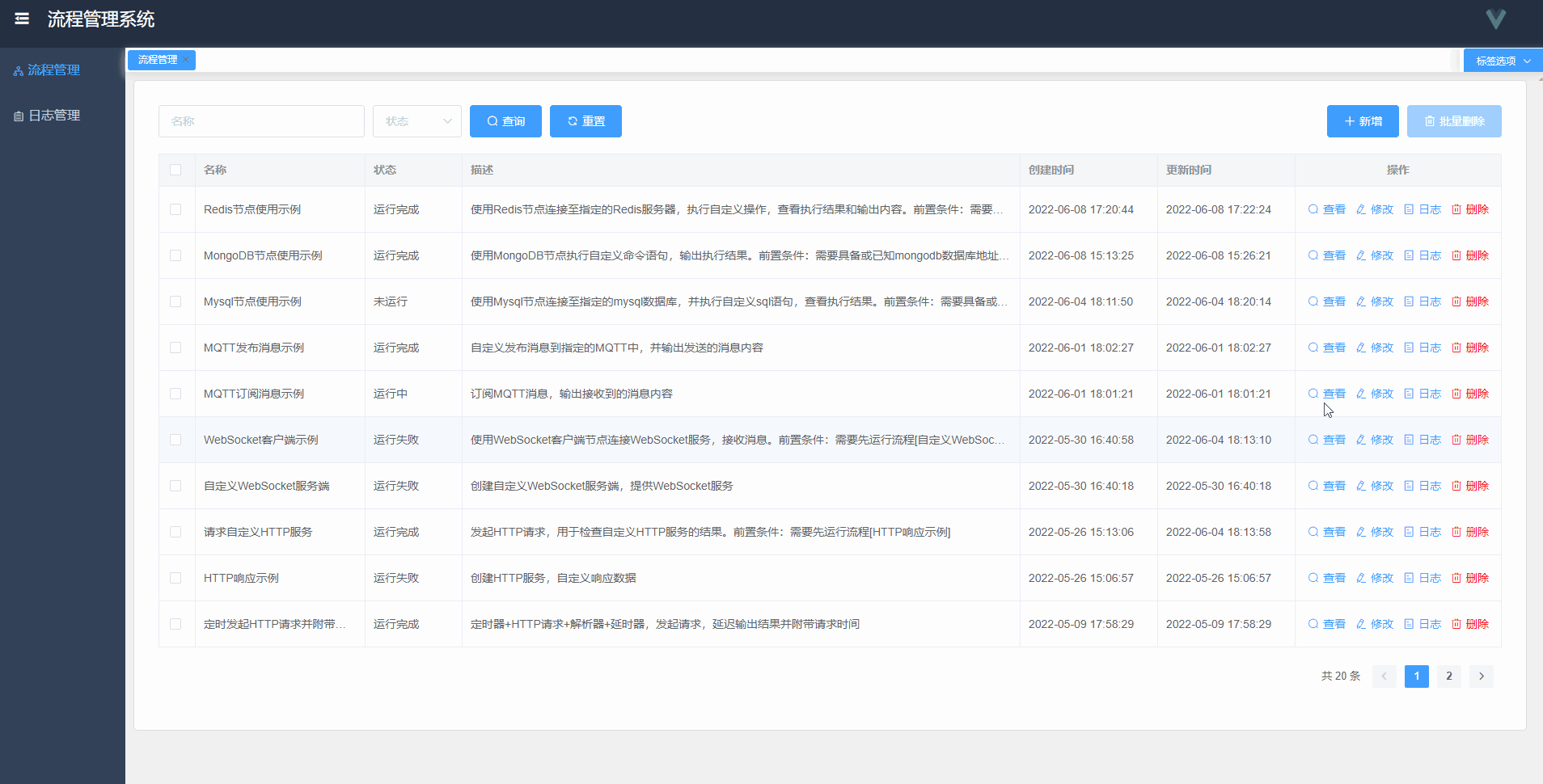The height and width of the screenshot is (784, 1543).
Task: Click the 流程管理系统 header title
Action: [x=101, y=19]
